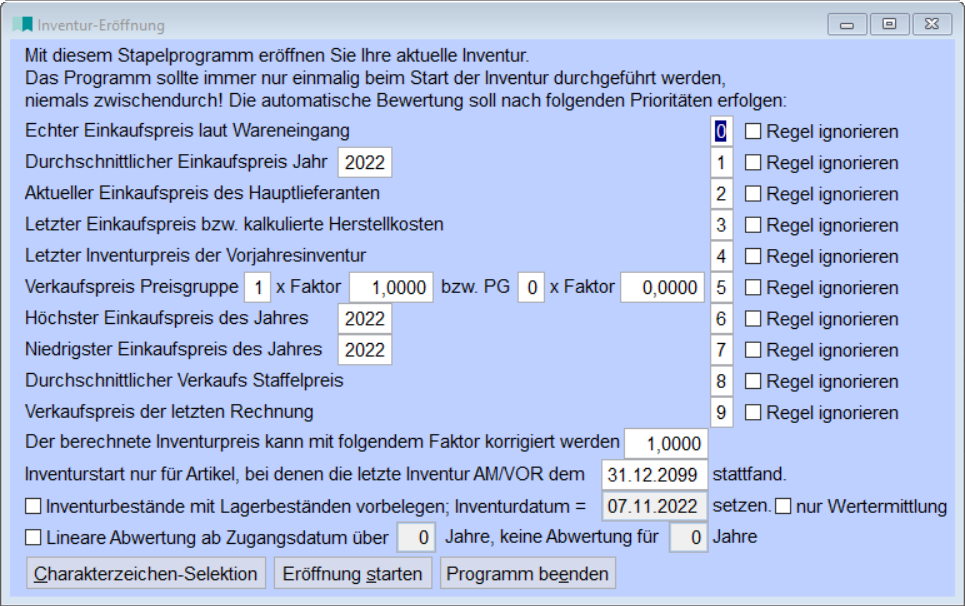Click the Jahre field for keine Abwertung
965x606 pixels.
(x=689, y=538)
